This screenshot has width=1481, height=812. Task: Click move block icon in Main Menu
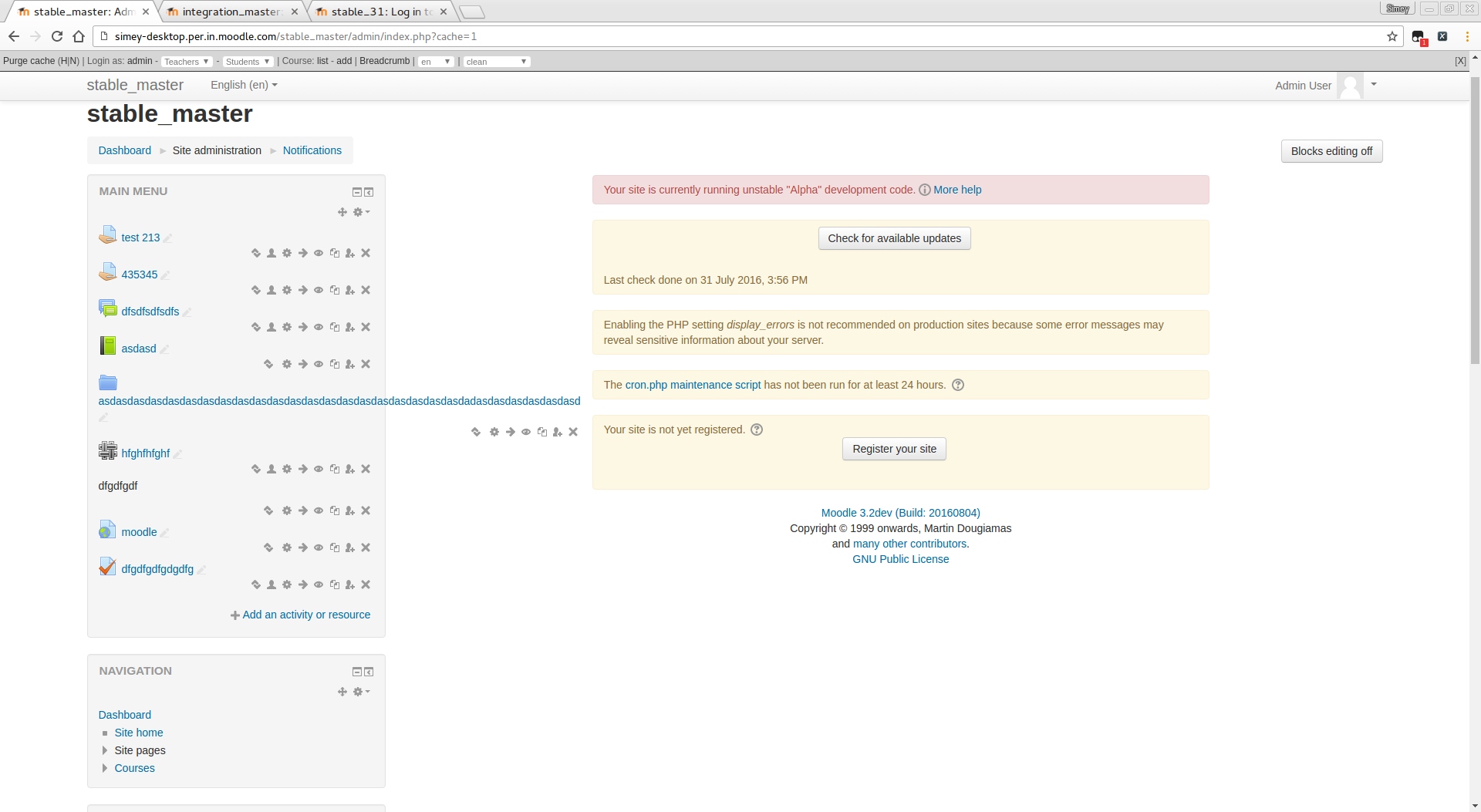342,212
